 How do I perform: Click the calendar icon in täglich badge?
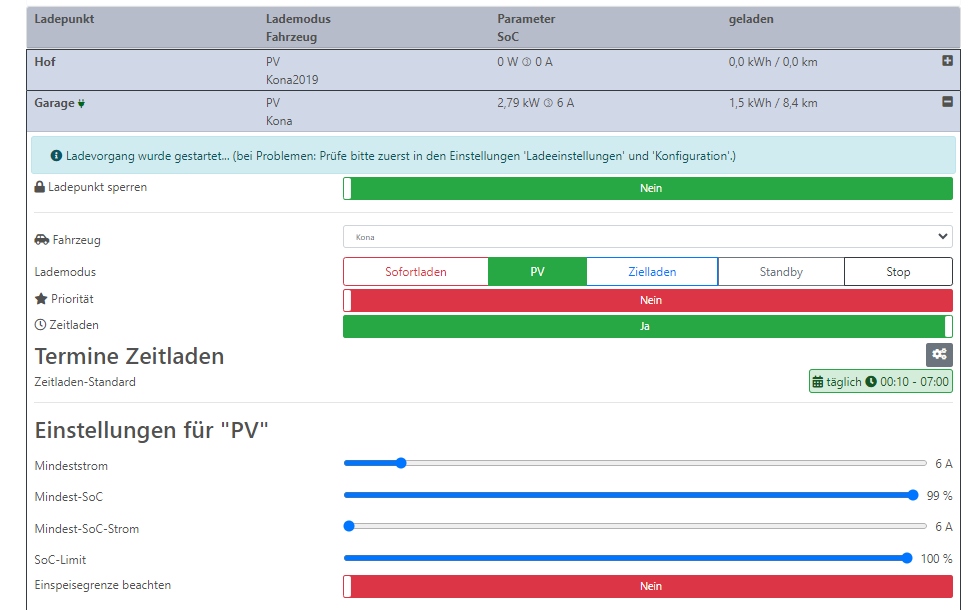(818, 382)
